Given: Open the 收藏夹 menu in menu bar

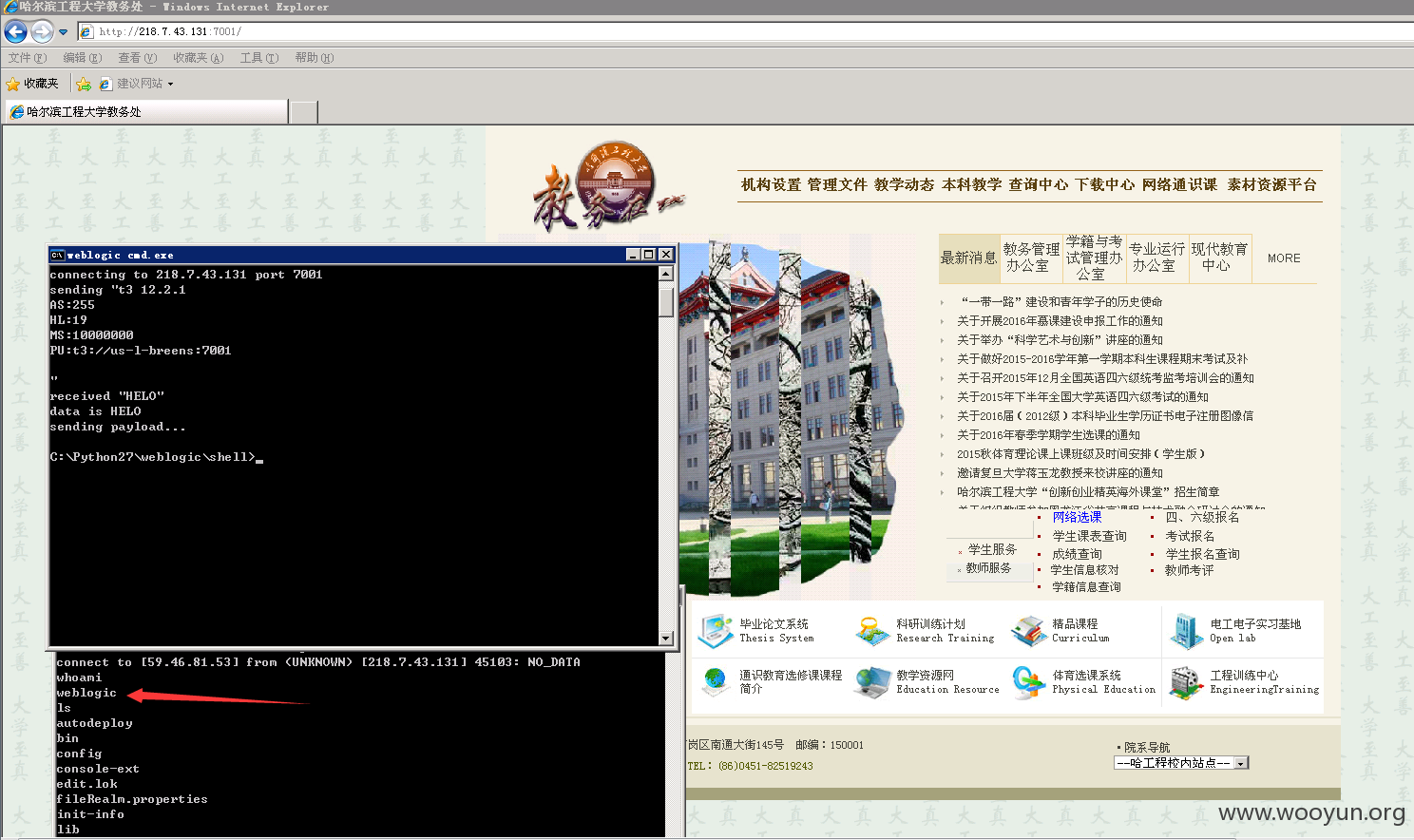Looking at the screenshot, I should tap(198, 58).
